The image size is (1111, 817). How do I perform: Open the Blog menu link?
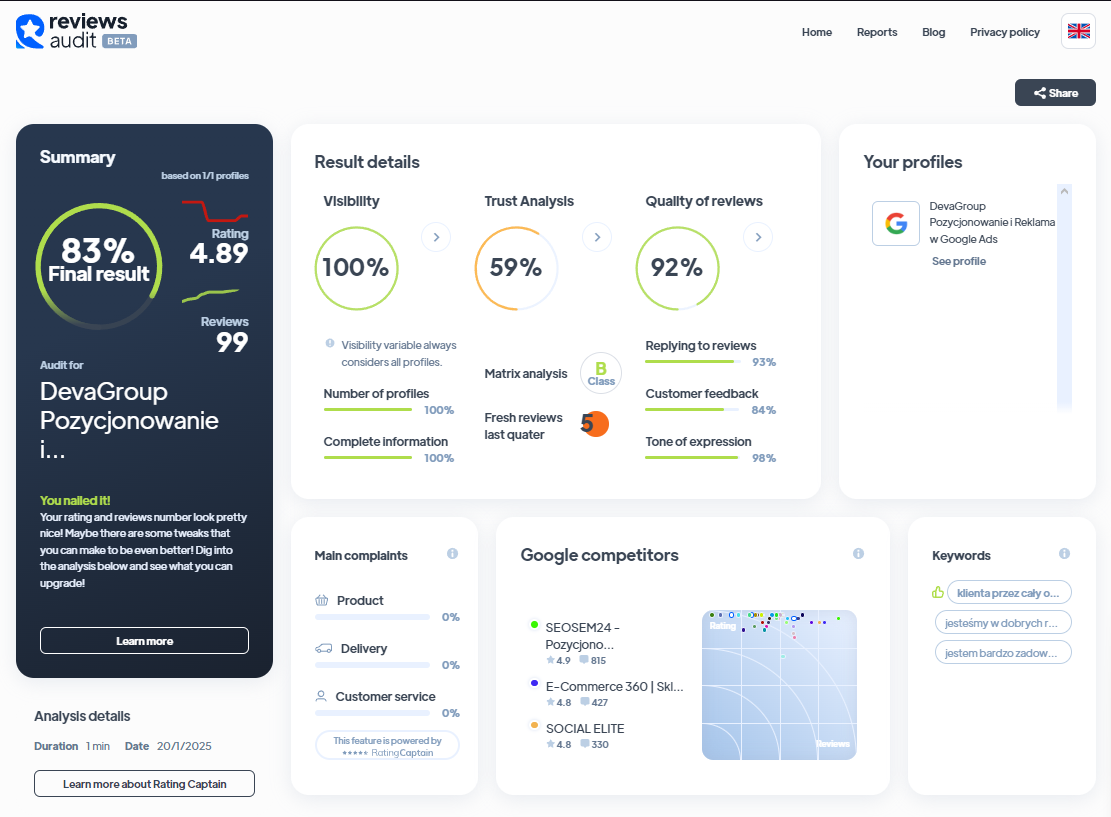(933, 32)
